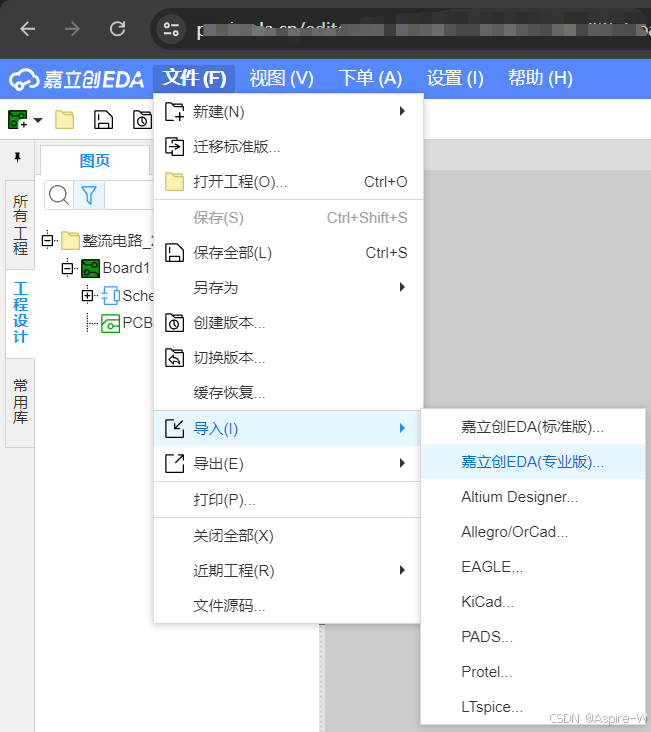
Task: Open the 工程设计 side tab
Action: pos(20,312)
